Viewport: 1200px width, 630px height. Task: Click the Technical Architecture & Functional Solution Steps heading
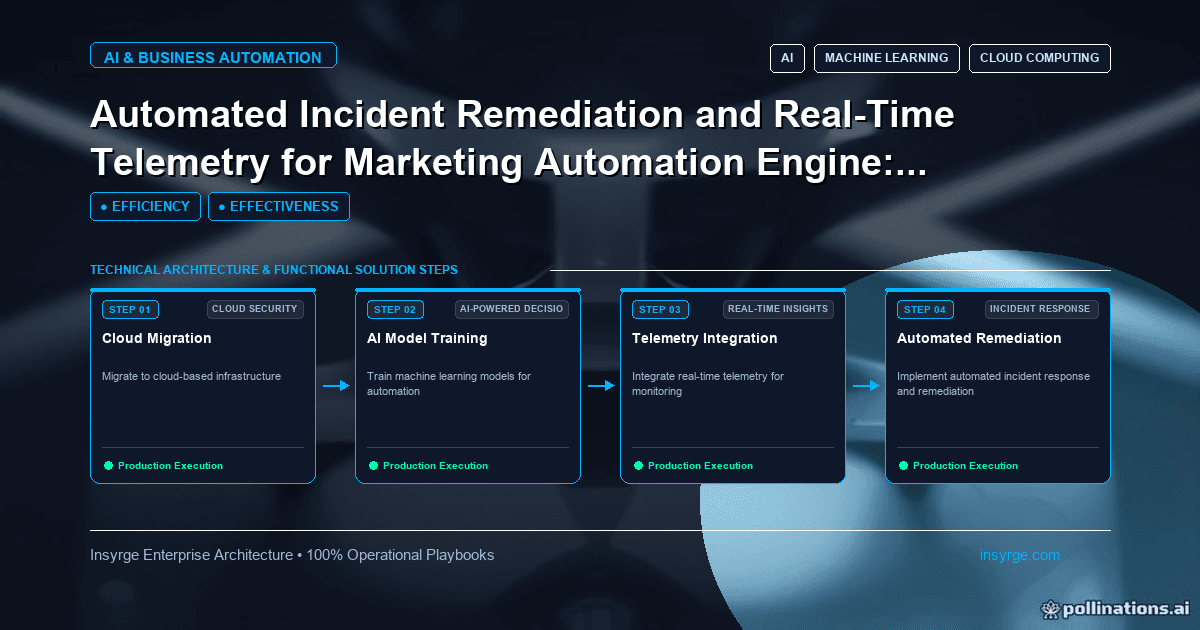(274, 270)
